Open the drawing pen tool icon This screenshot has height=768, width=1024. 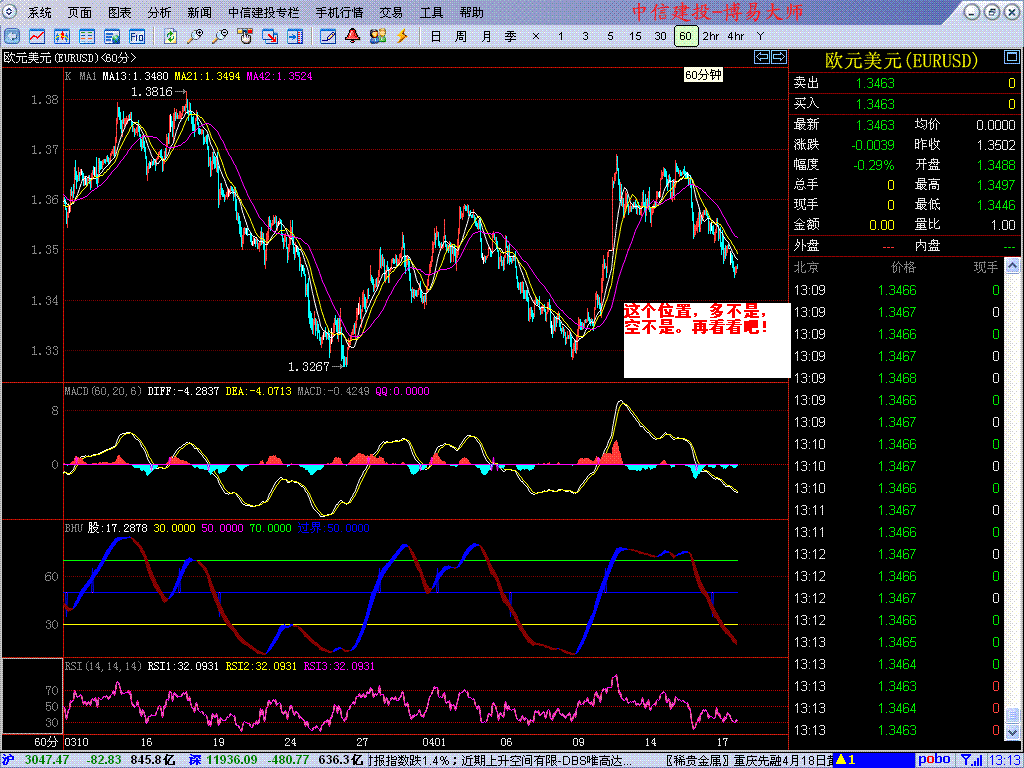tap(328, 36)
